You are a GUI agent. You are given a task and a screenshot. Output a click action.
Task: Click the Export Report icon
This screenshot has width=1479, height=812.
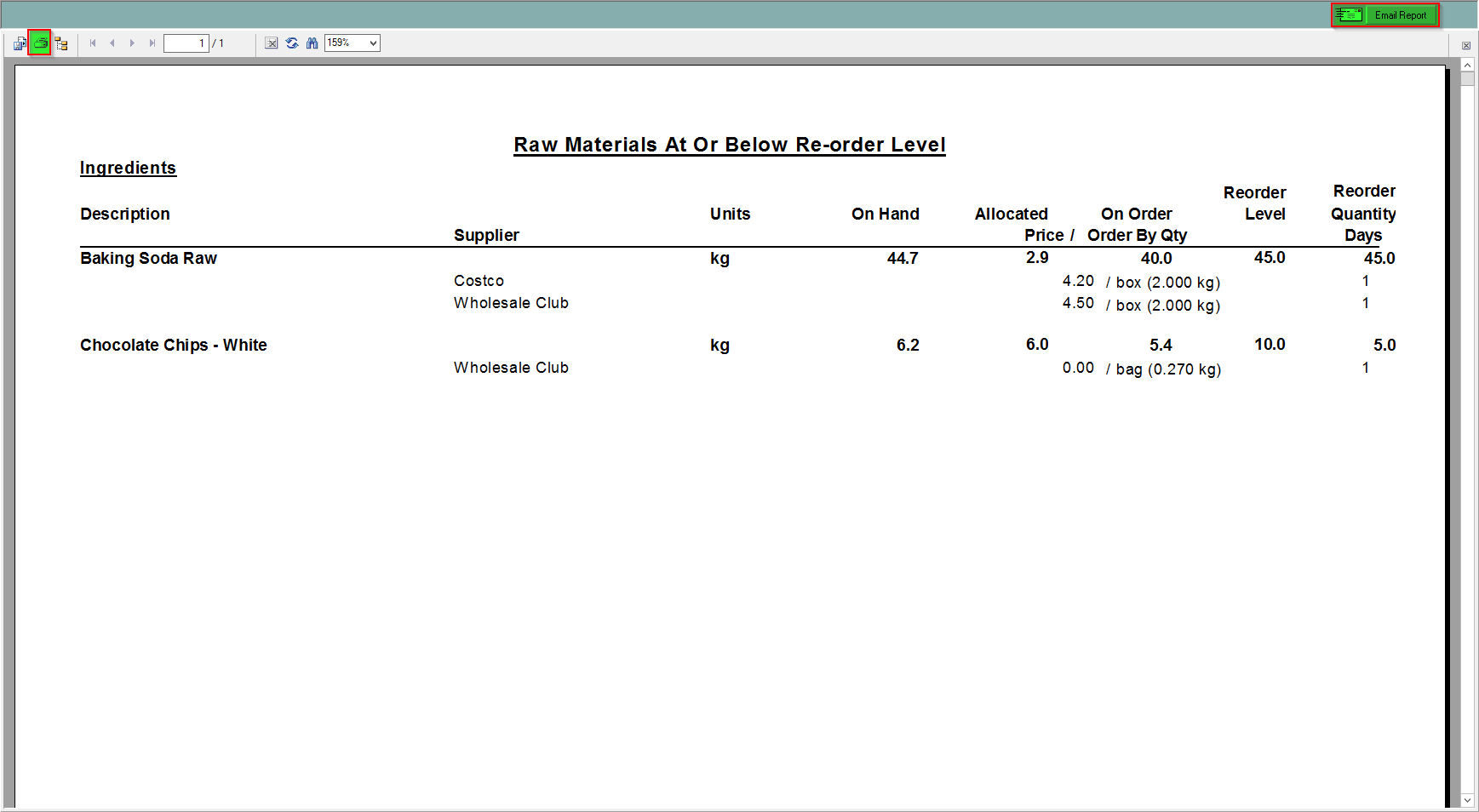20,43
